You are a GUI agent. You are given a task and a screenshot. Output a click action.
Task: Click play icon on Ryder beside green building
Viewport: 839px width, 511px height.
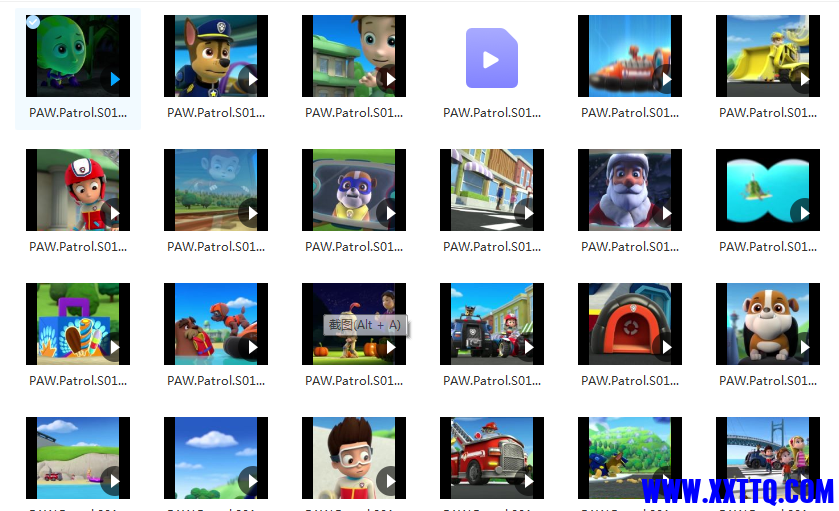point(391,79)
